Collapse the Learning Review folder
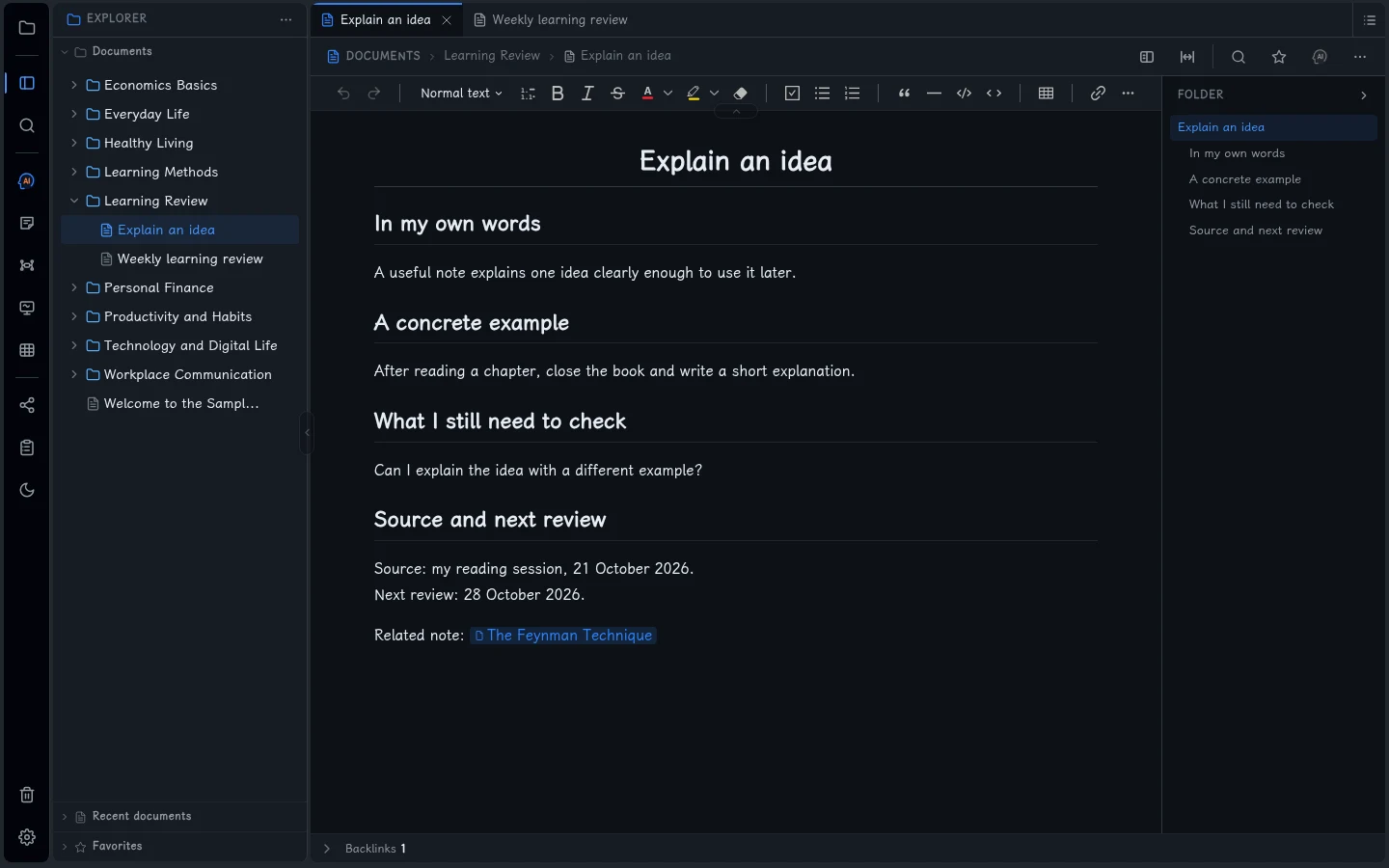Image resolution: width=1389 pixels, height=868 pixels. click(74, 201)
